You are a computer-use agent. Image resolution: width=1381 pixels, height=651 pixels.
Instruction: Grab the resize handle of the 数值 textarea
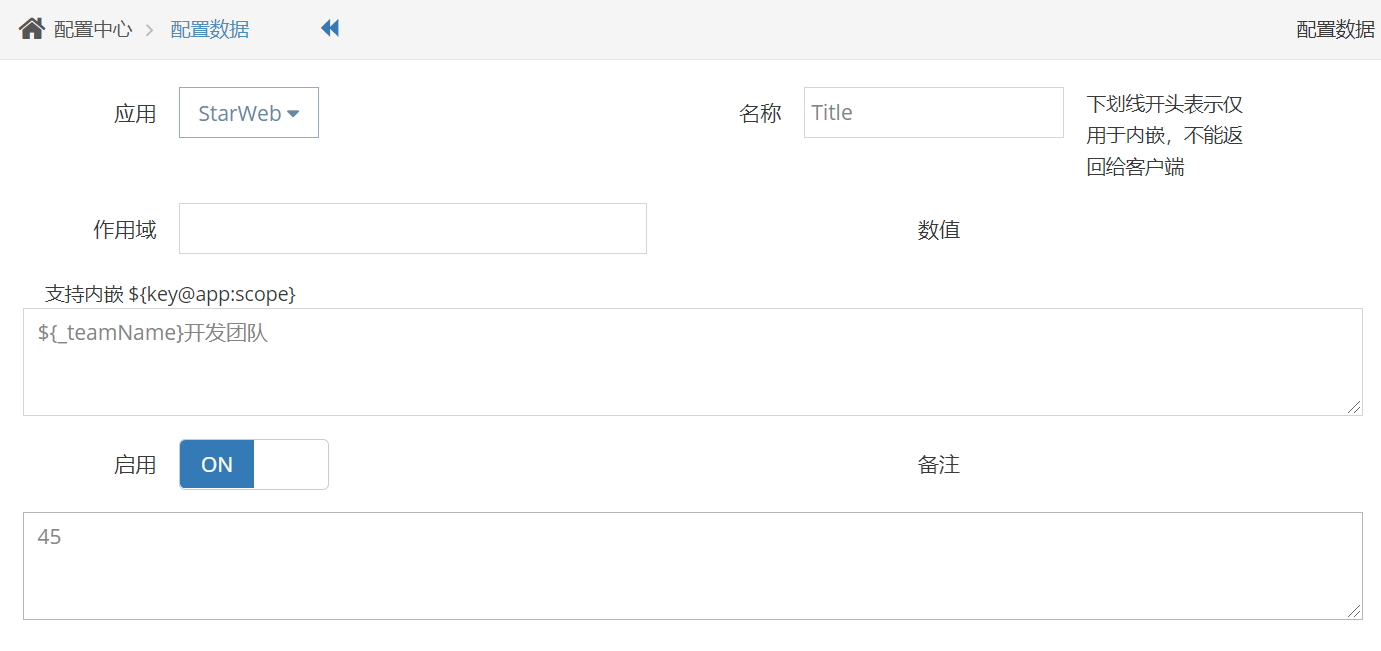pos(1354,407)
